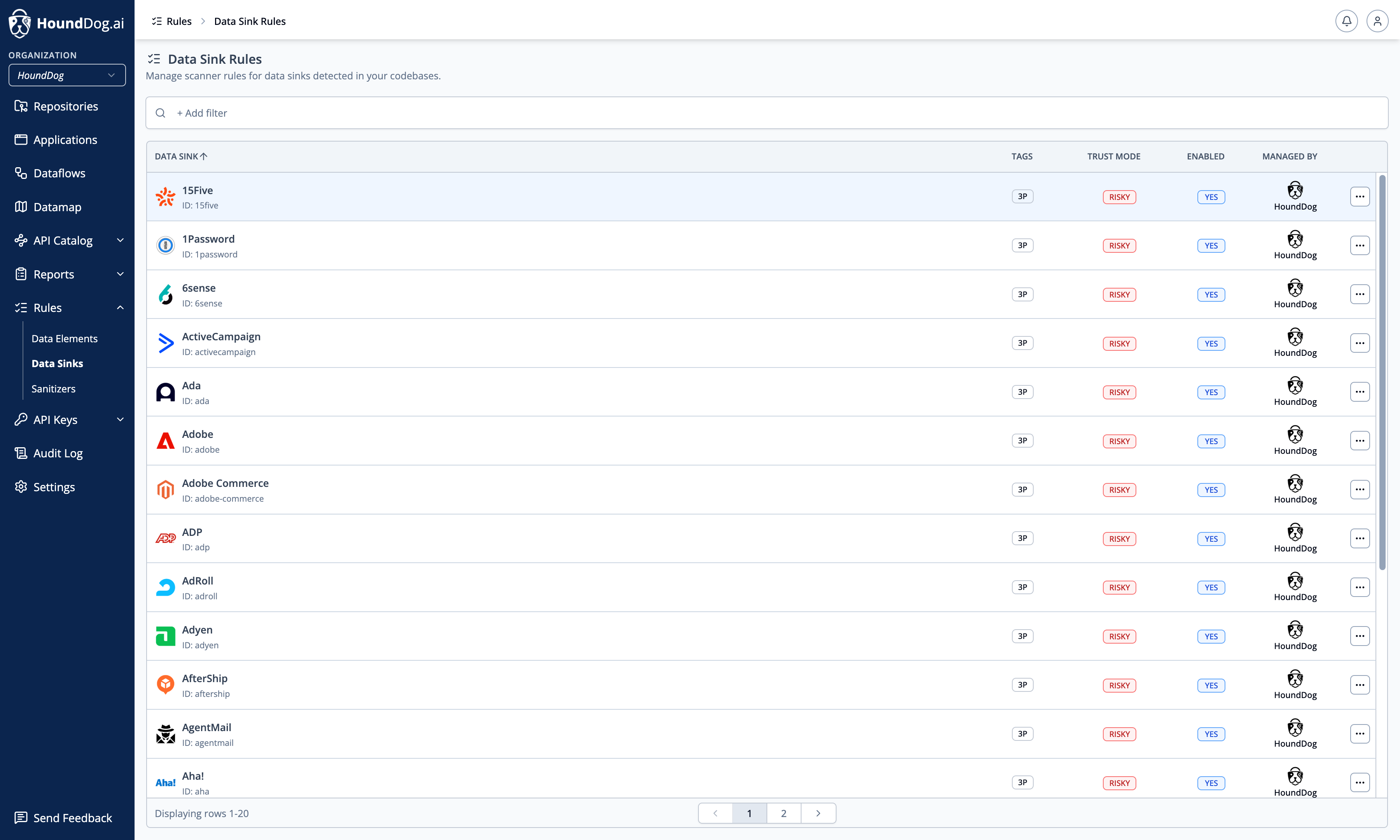1400x840 pixels.
Task: Click the search magnifier icon
Action: click(x=161, y=113)
